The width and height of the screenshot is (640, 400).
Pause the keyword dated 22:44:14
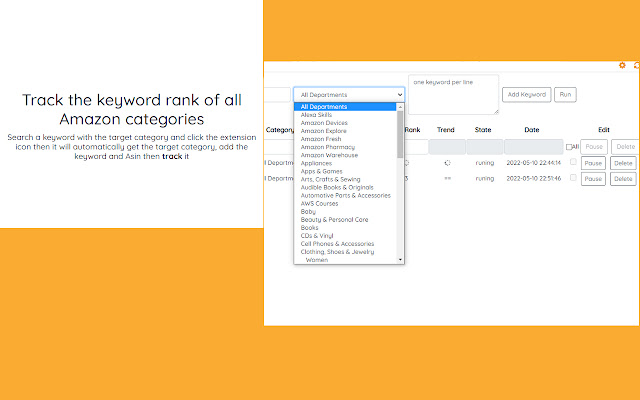tap(593, 163)
